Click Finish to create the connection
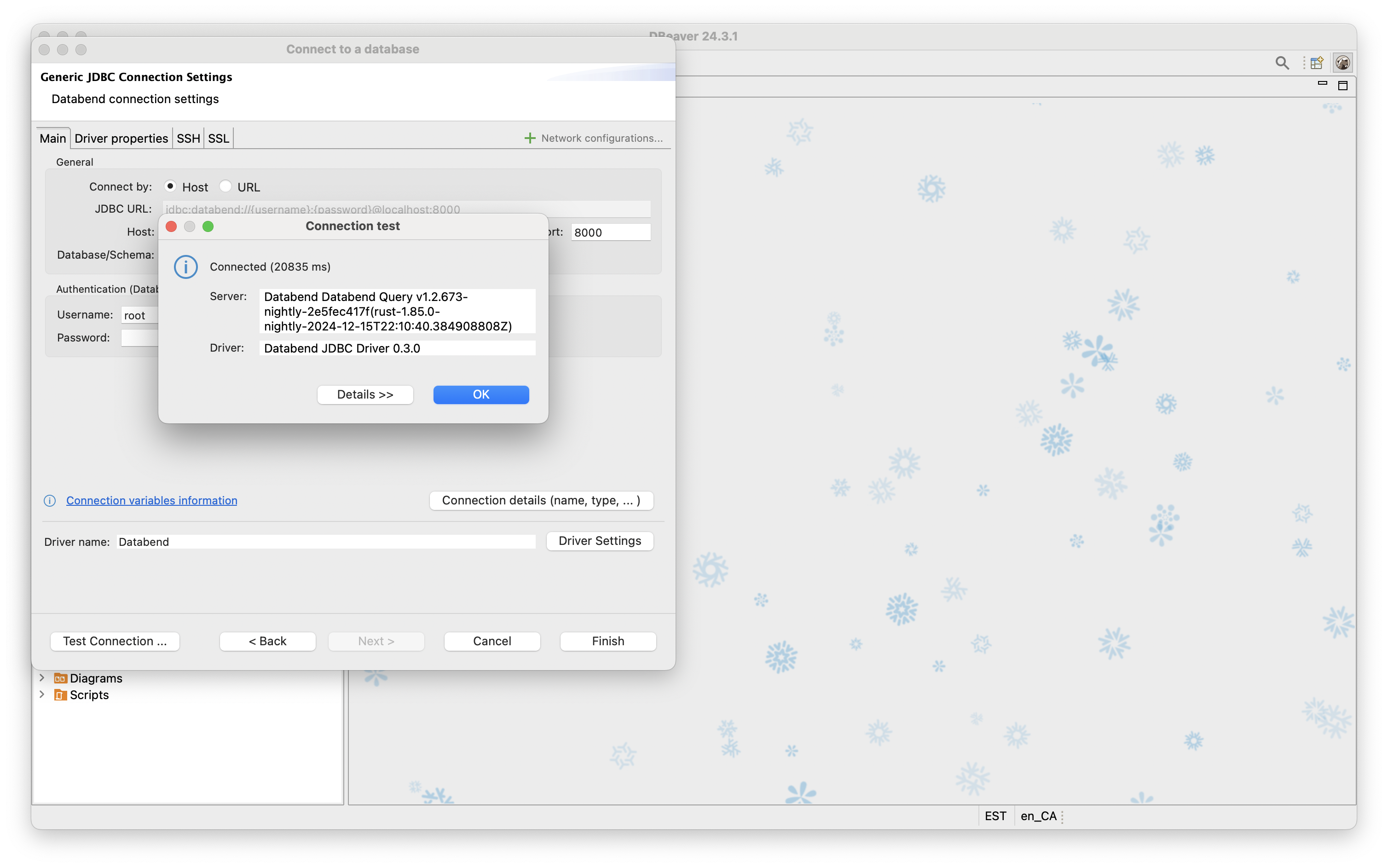1388x868 pixels. (608, 641)
